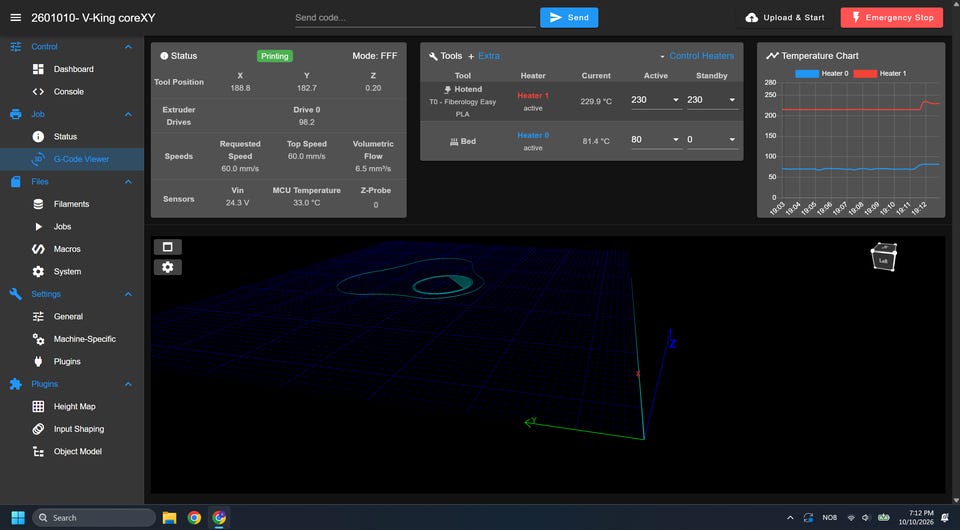This screenshot has width=960, height=530.
Task: Click the Dashboard grid icon
Action: click(38, 69)
